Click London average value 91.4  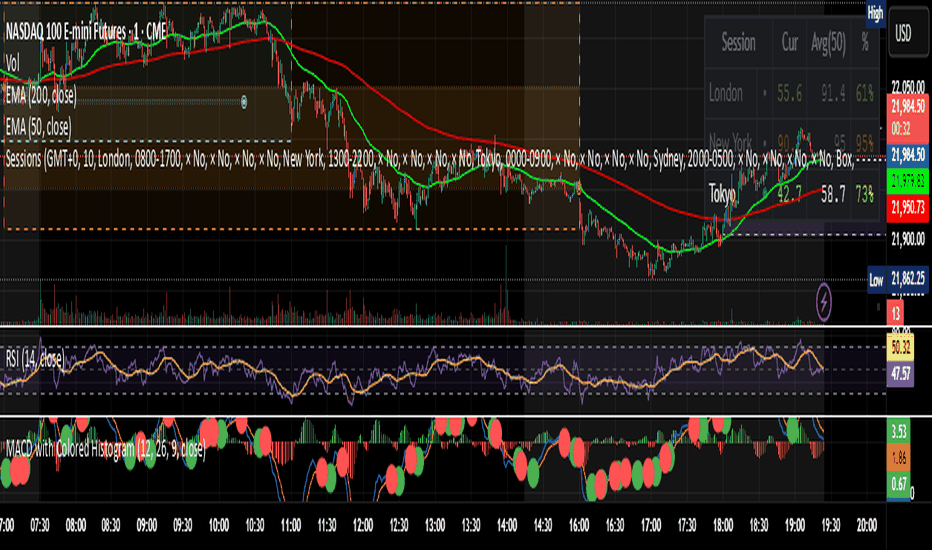[x=833, y=93]
